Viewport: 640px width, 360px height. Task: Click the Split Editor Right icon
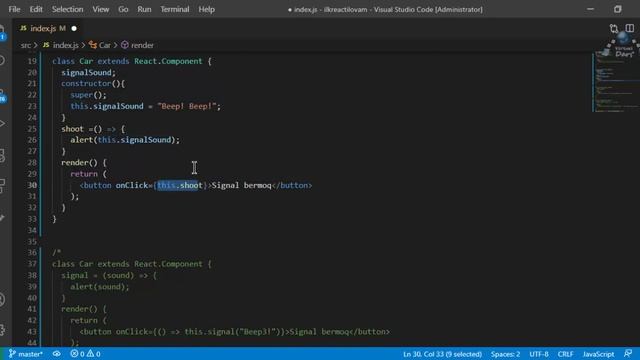629,28
